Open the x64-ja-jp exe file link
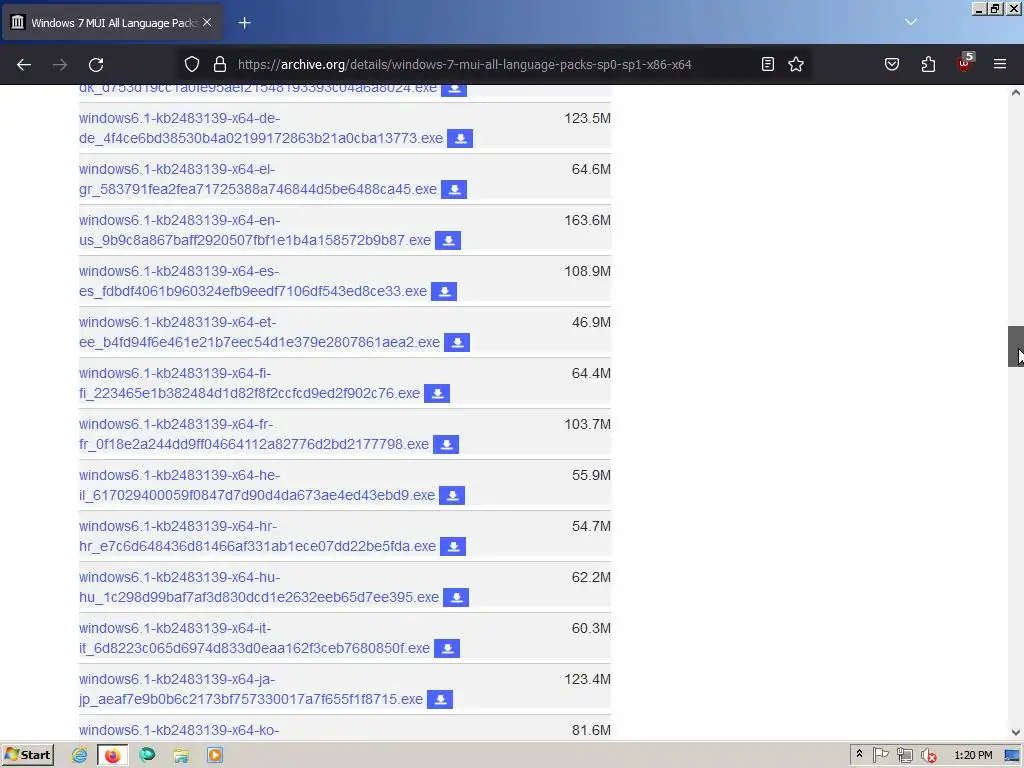This screenshot has height=768, width=1024. [x=251, y=688]
